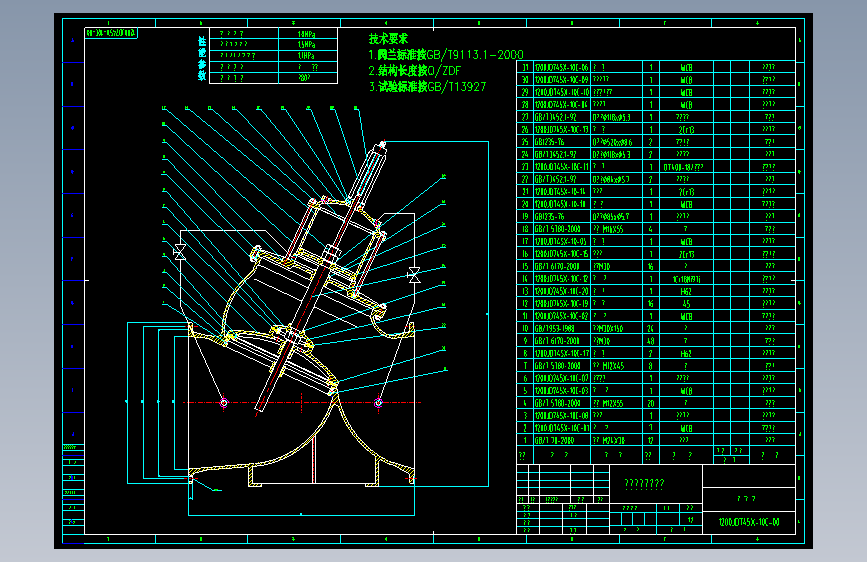Select 2Cr13 material in parts row 16
Screen dimensions: 867x562
coord(686,254)
